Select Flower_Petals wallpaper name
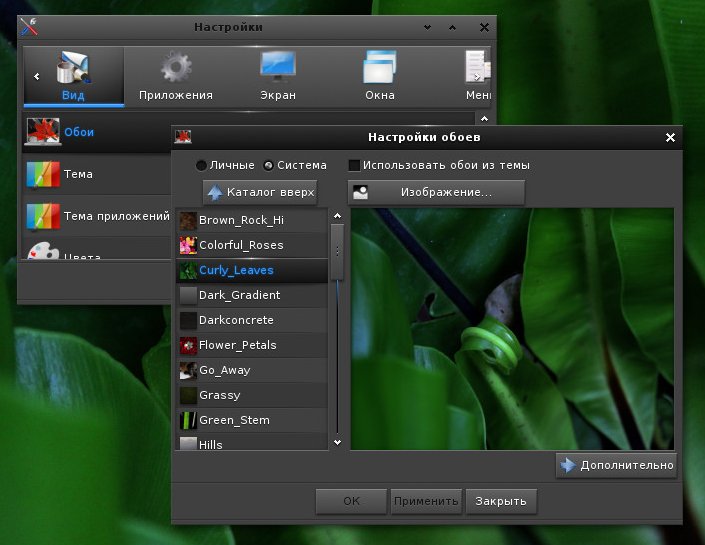This screenshot has width=705, height=545. pyautogui.click(x=238, y=345)
